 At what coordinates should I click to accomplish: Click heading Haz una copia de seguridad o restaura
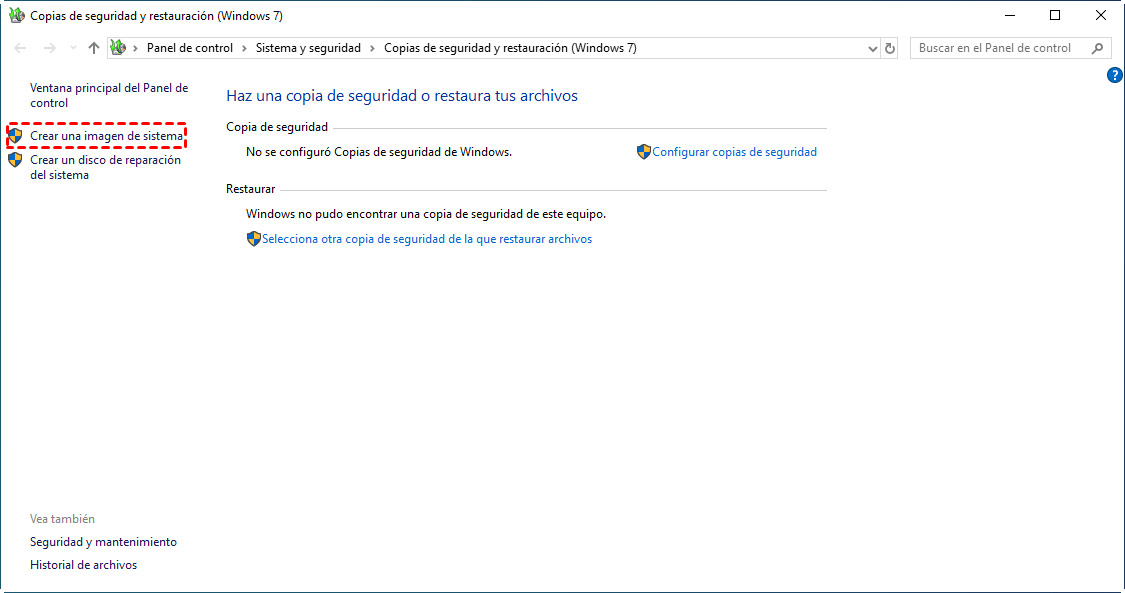(402, 95)
